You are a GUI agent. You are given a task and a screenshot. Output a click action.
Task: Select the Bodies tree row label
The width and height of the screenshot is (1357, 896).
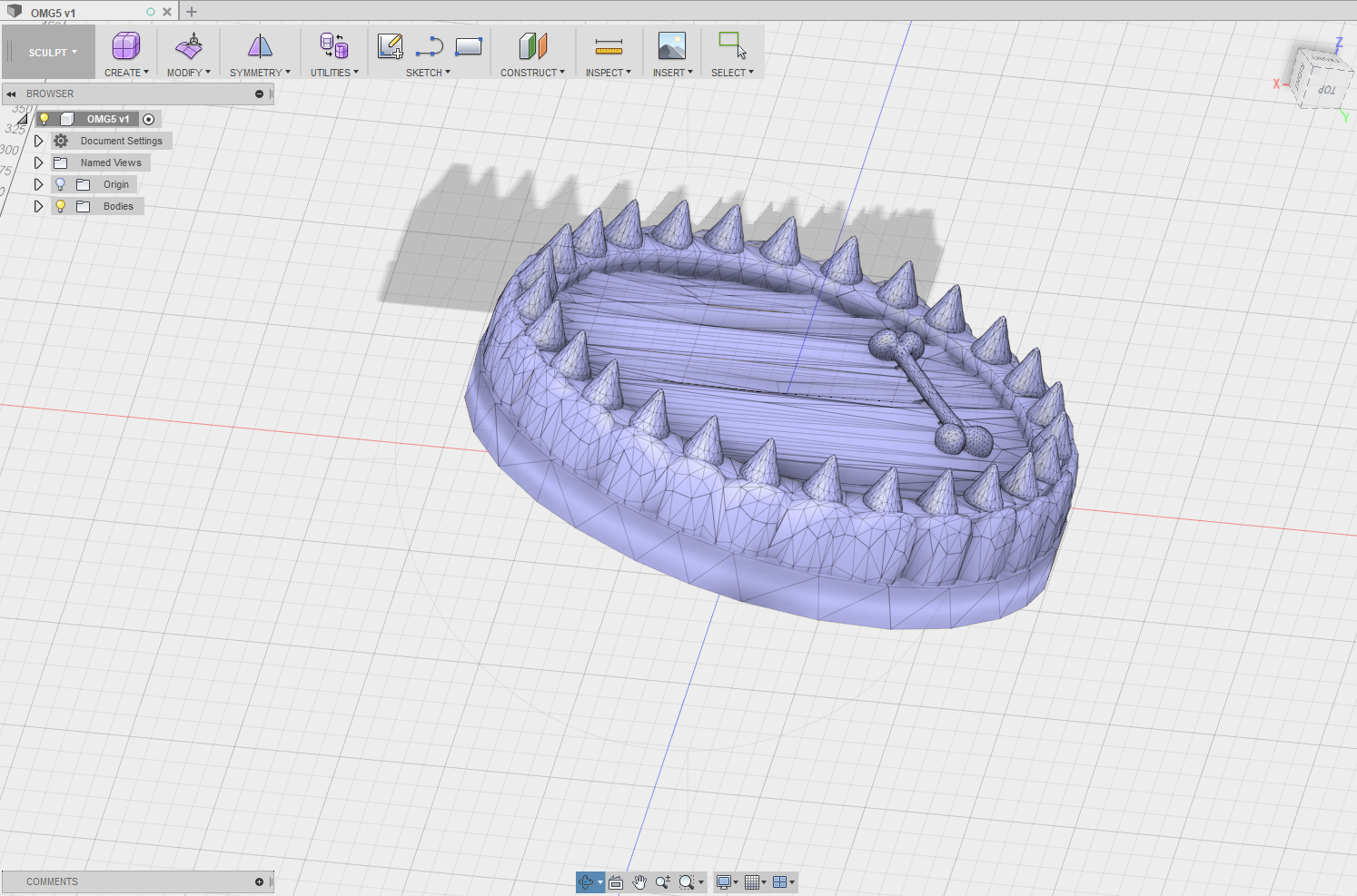tap(118, 206)
